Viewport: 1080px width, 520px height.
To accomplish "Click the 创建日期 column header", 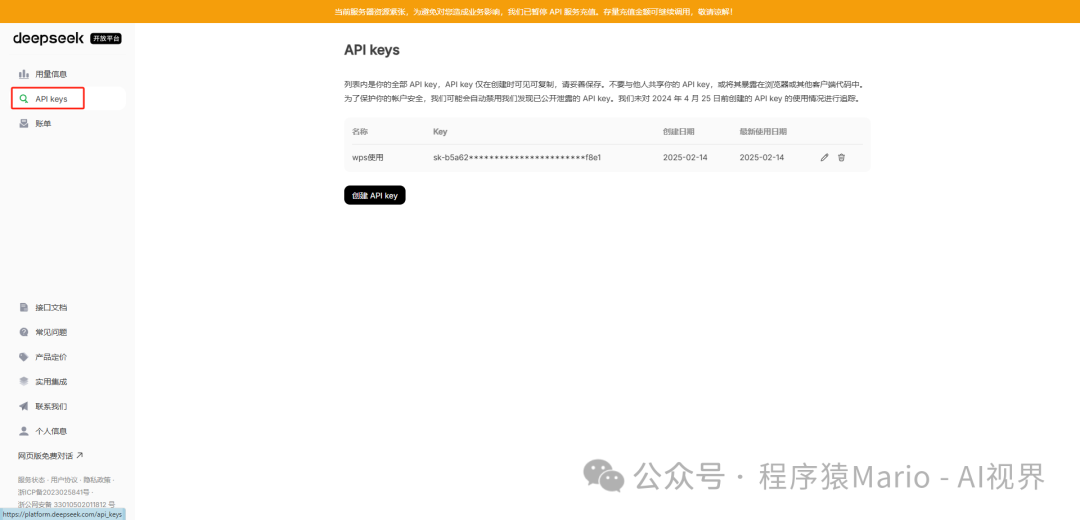I will [x=678, y=132].
